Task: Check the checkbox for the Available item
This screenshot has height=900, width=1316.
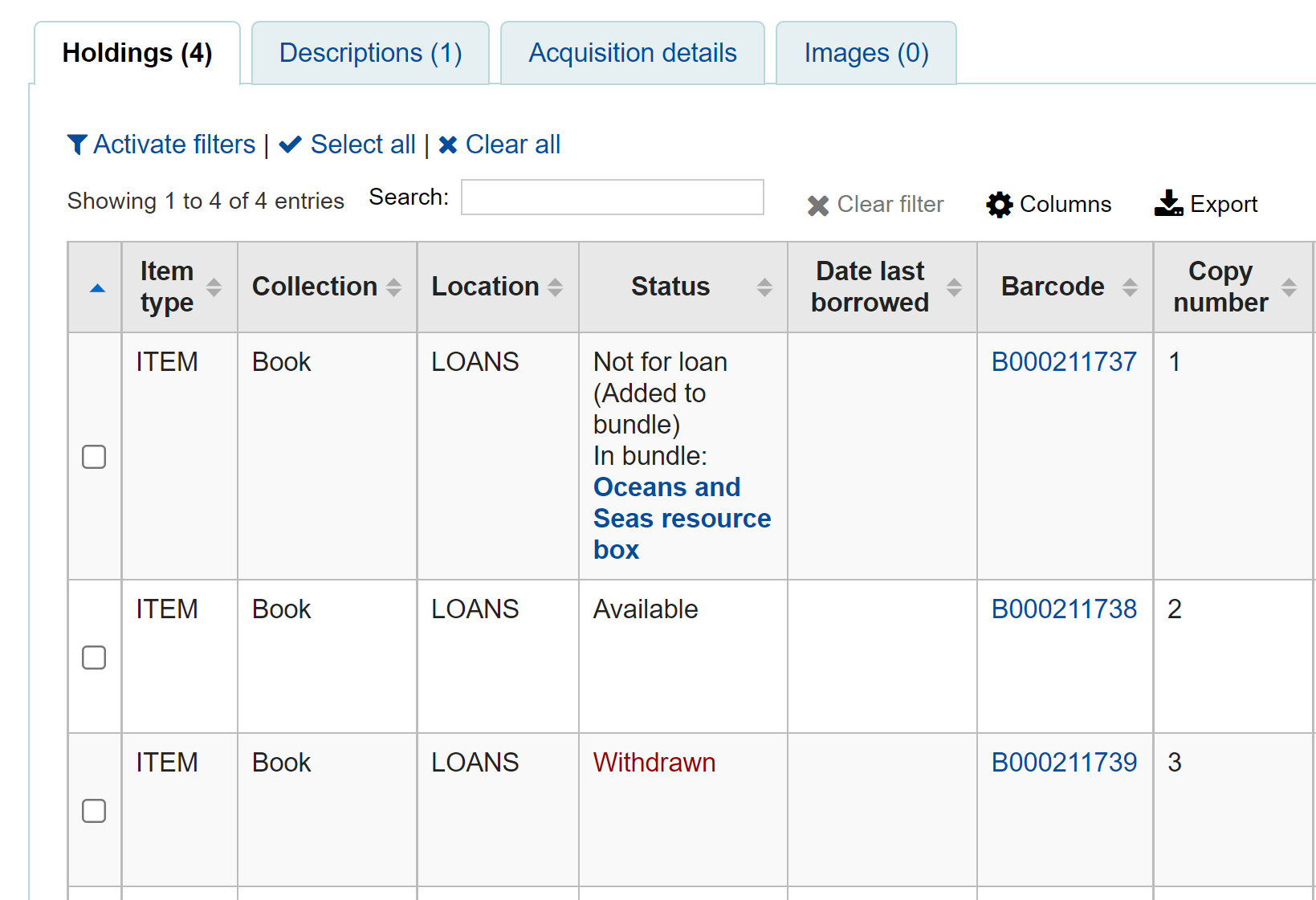Action: click(x=94, y=658)
